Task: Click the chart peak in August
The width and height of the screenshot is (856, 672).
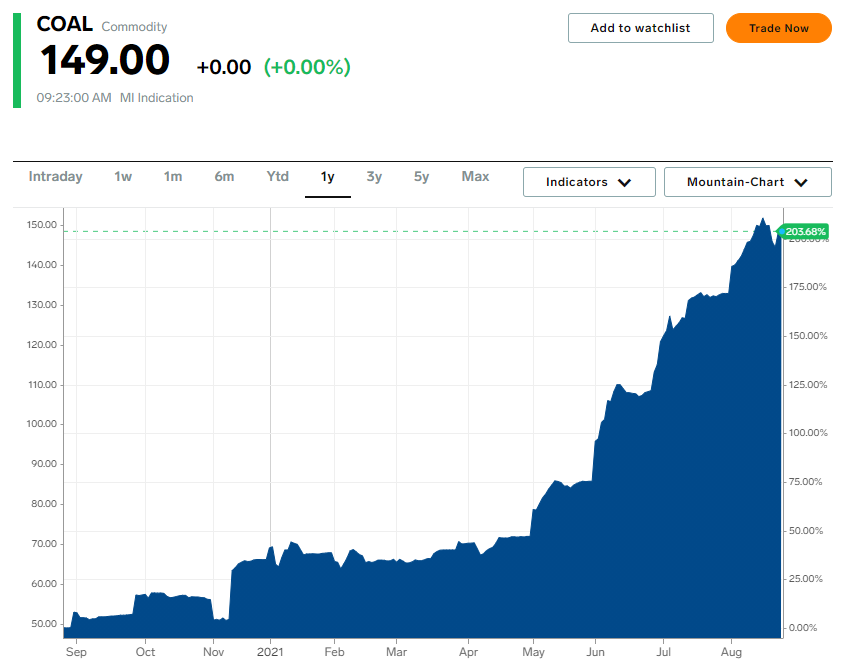Action: point(762,219)
